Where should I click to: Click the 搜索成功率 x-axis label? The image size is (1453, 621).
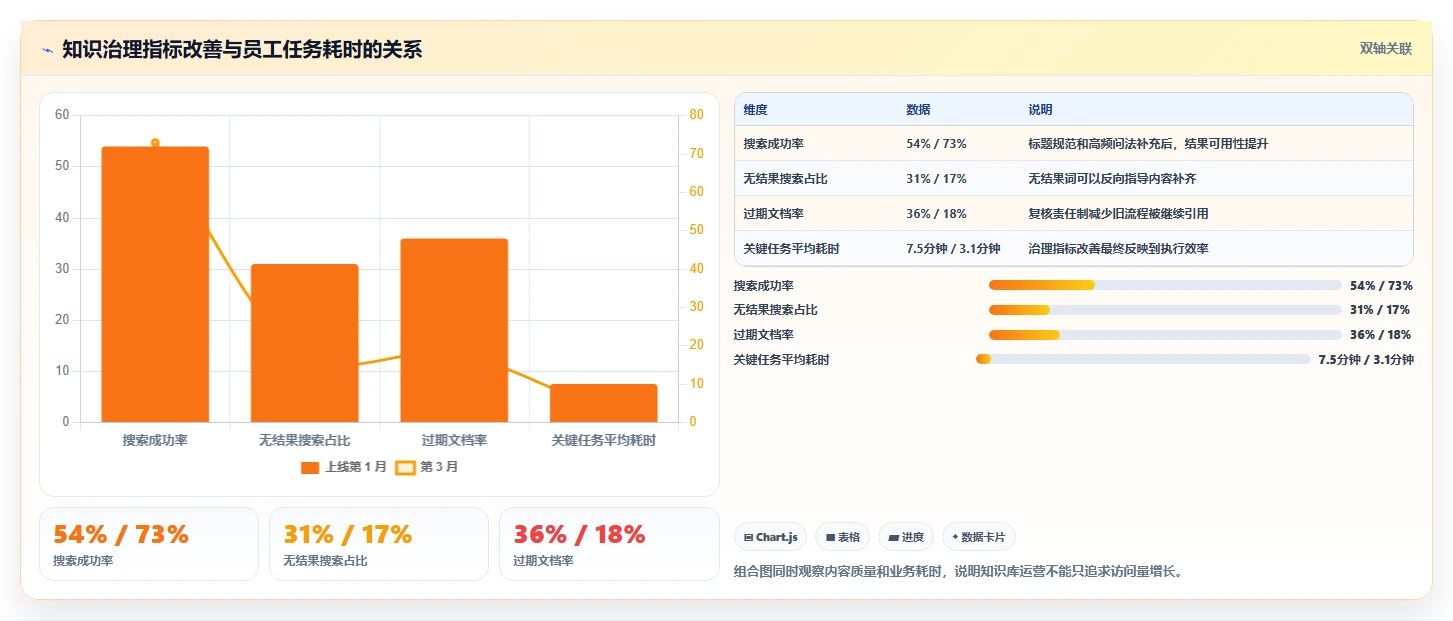coord(155,440)
